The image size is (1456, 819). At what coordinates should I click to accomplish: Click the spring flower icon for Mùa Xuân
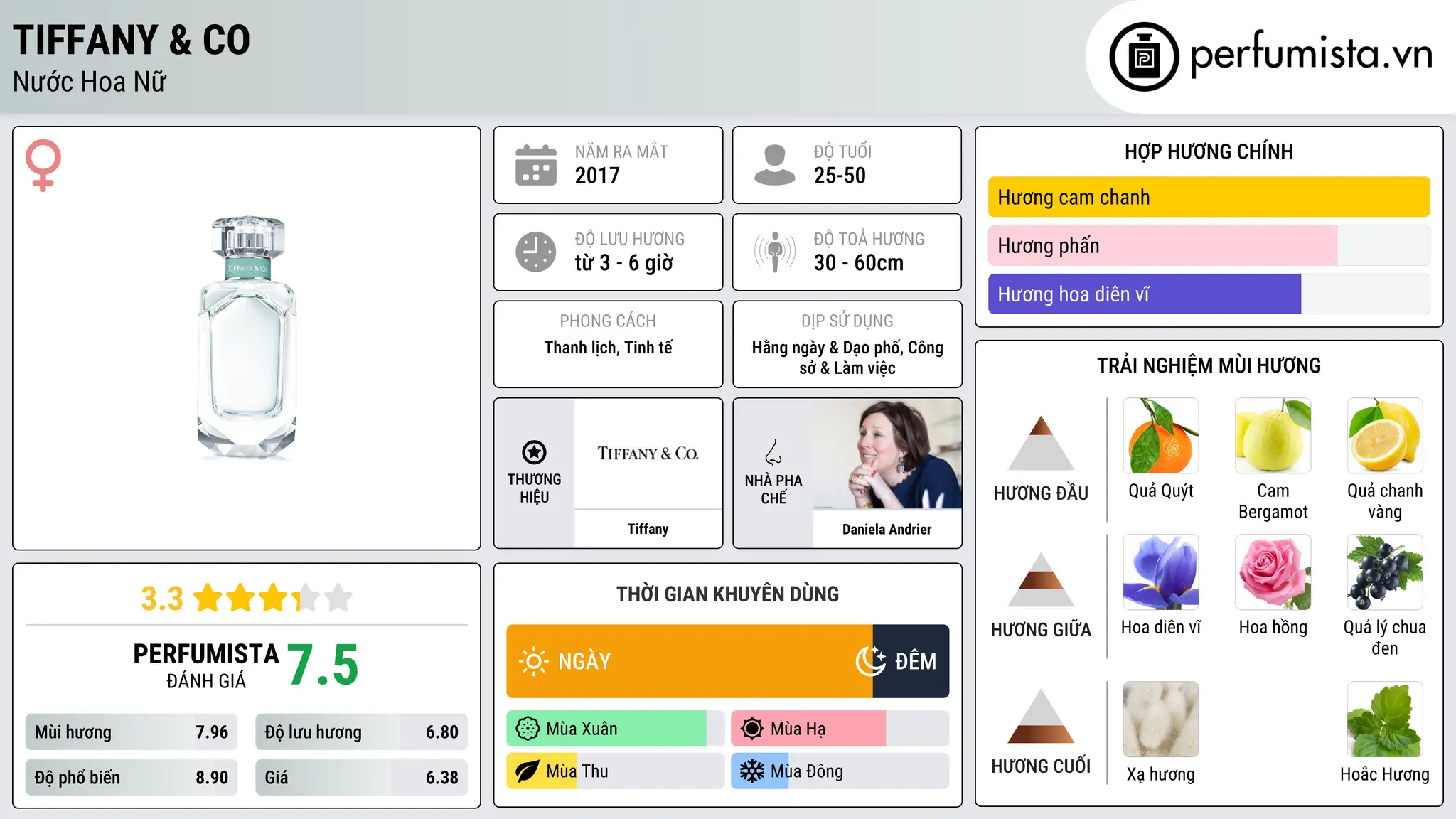coord(528,729)
